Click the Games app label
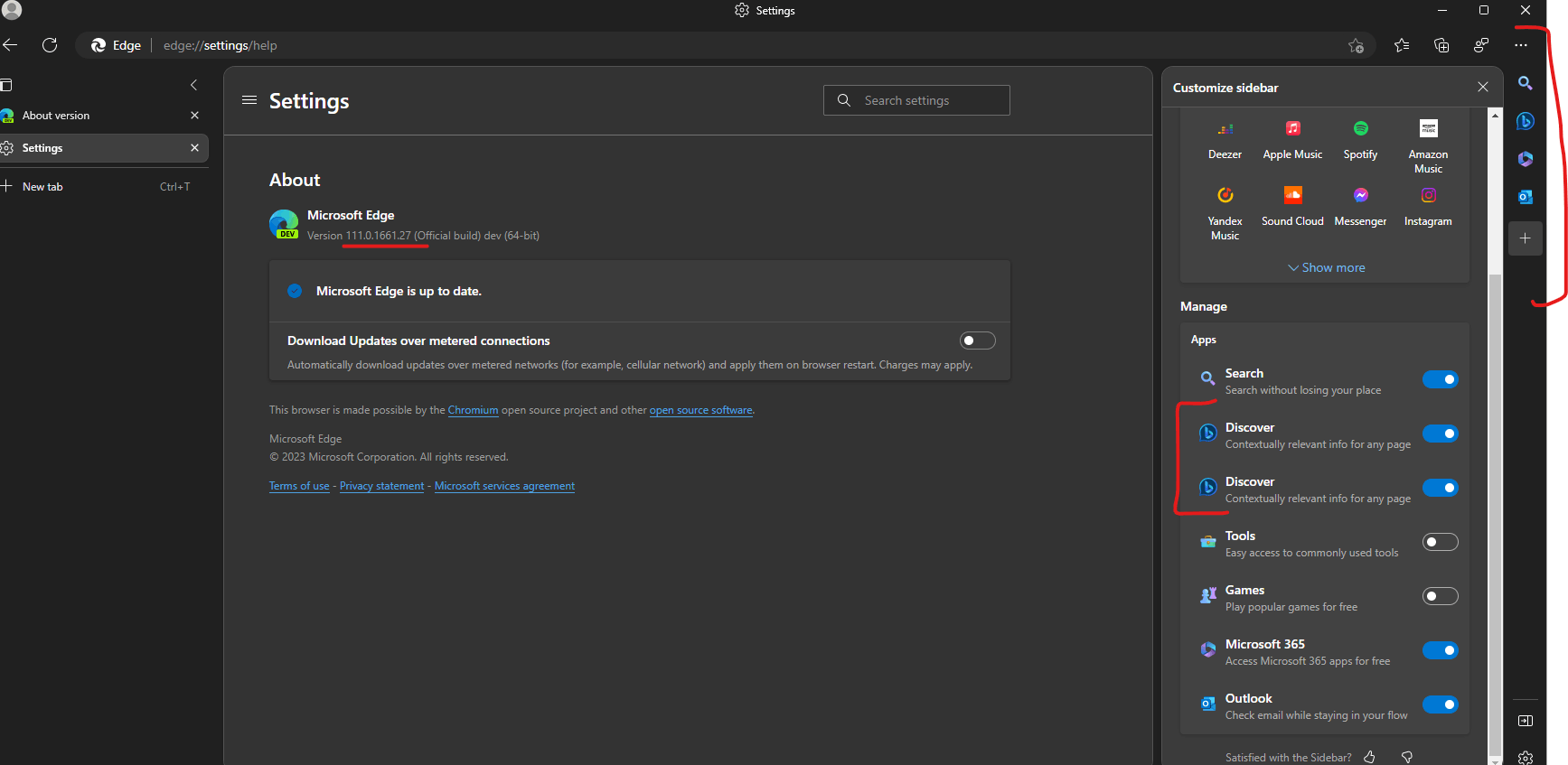 pyautogui.click(x=1244, y=590)
